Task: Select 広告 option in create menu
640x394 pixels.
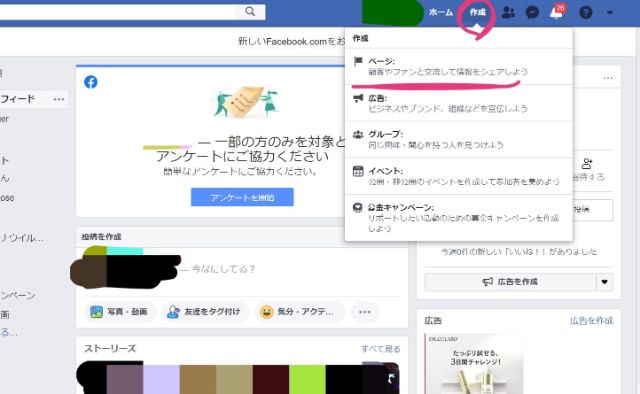Action: point(459,103)
